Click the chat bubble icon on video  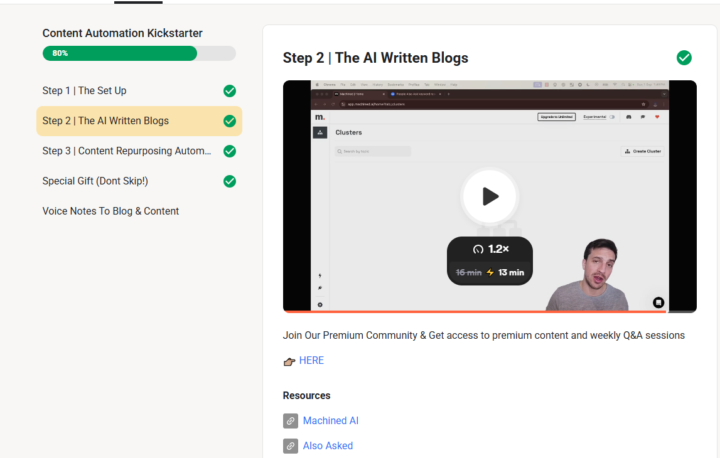658,302
